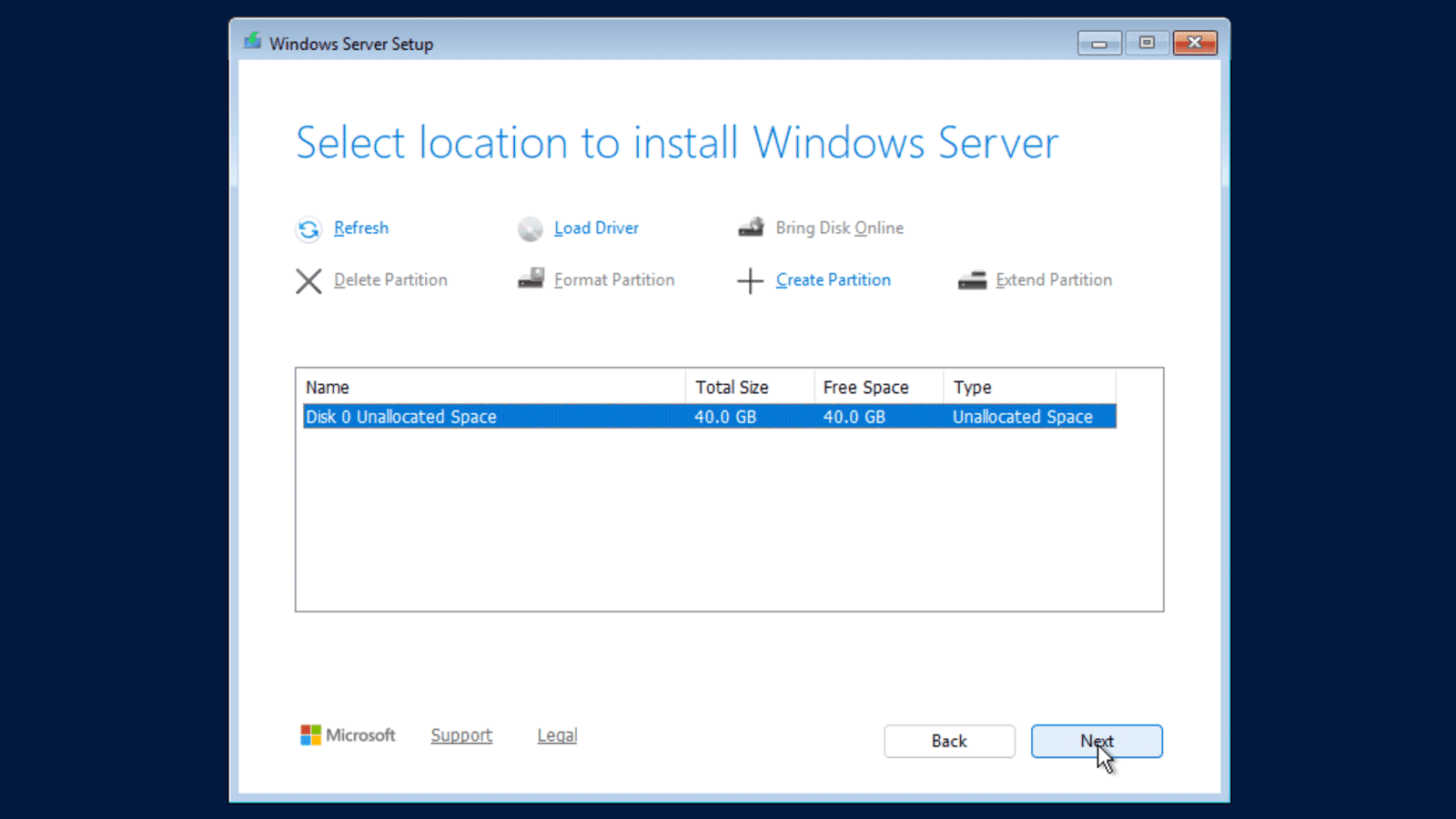Click the Free Space column header
The image size is (1456, 819).
[878, 387]
